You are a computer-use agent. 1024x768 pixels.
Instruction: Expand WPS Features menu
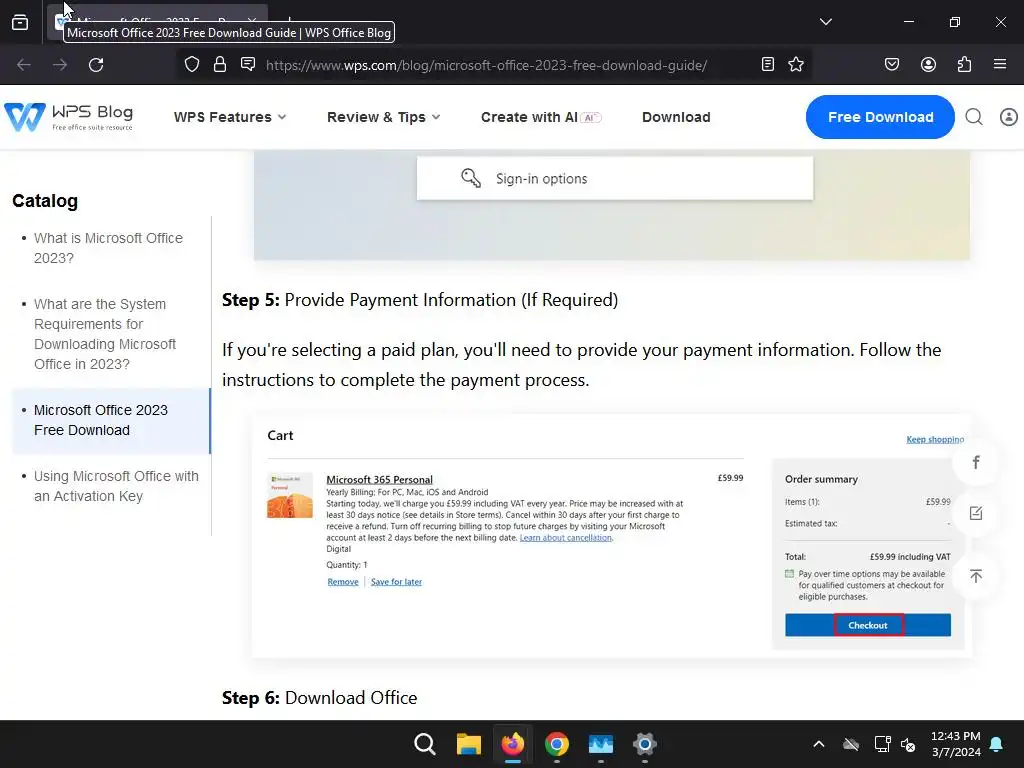click(x=230, y=118)
